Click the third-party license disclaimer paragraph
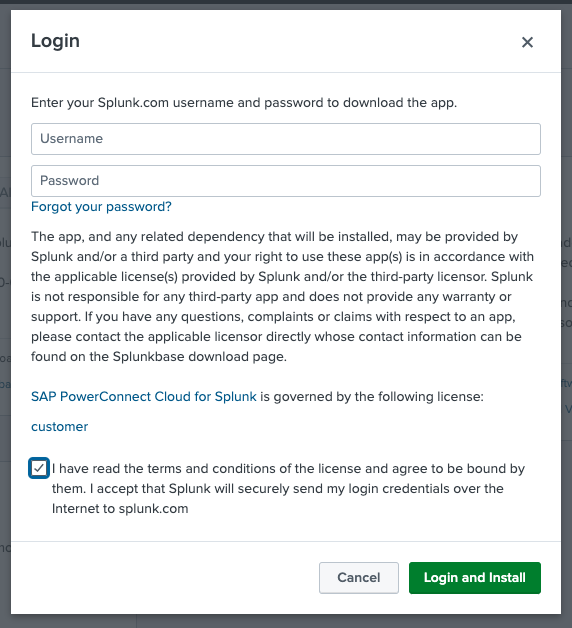Image resolution: width=572 pixels, height=628 pixels. [x=283, y=296]
